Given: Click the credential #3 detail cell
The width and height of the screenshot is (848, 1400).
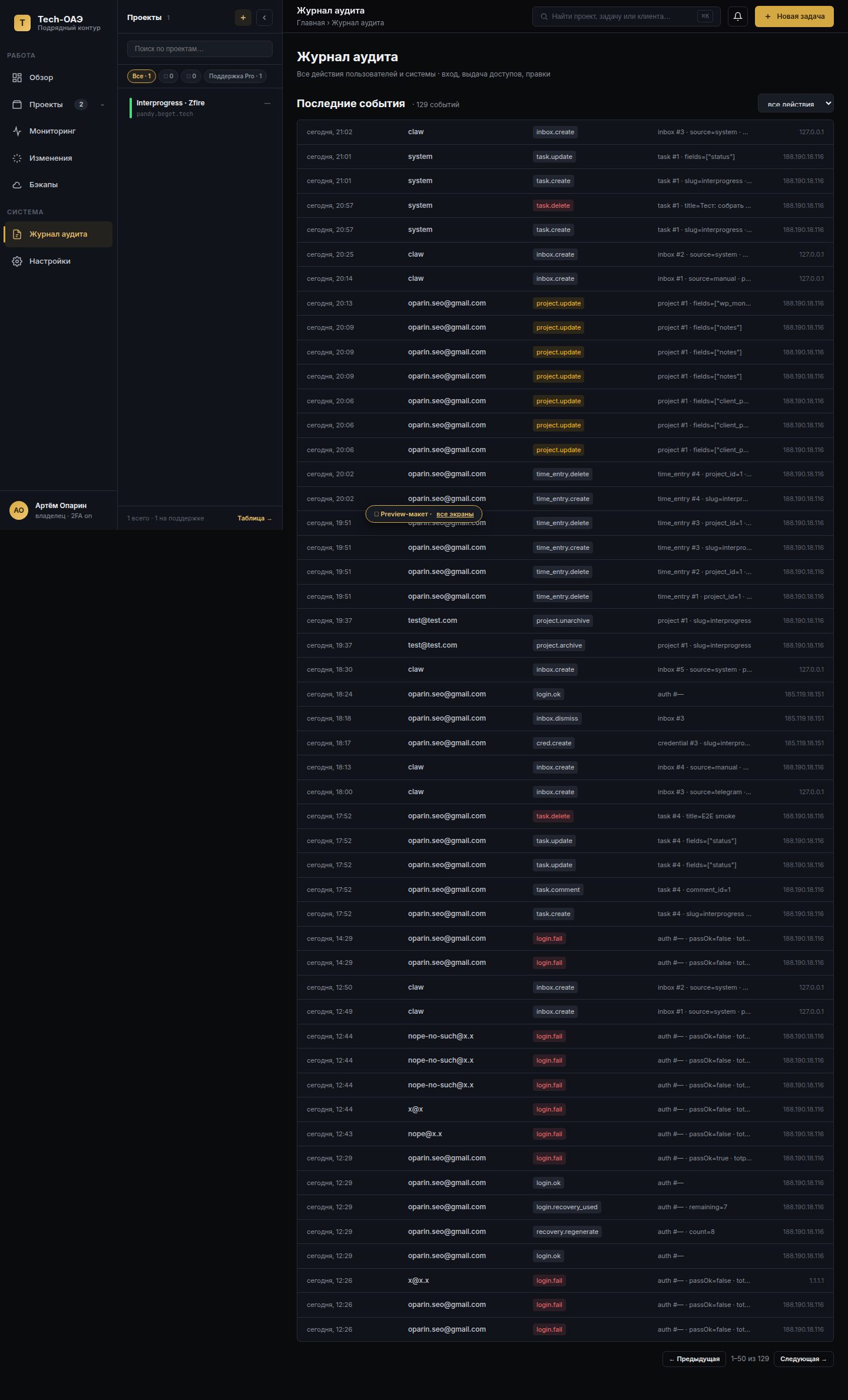Looking at the screenshot, I should pyautogui.click(x=704, y=743).
